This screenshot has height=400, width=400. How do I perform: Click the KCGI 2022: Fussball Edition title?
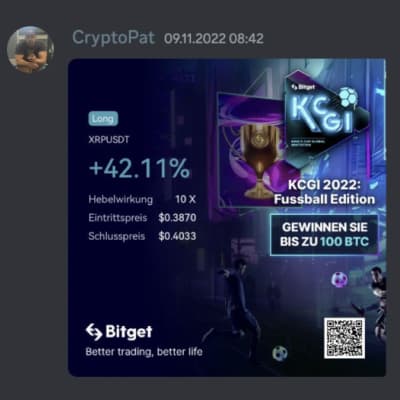tap(324, 192)
